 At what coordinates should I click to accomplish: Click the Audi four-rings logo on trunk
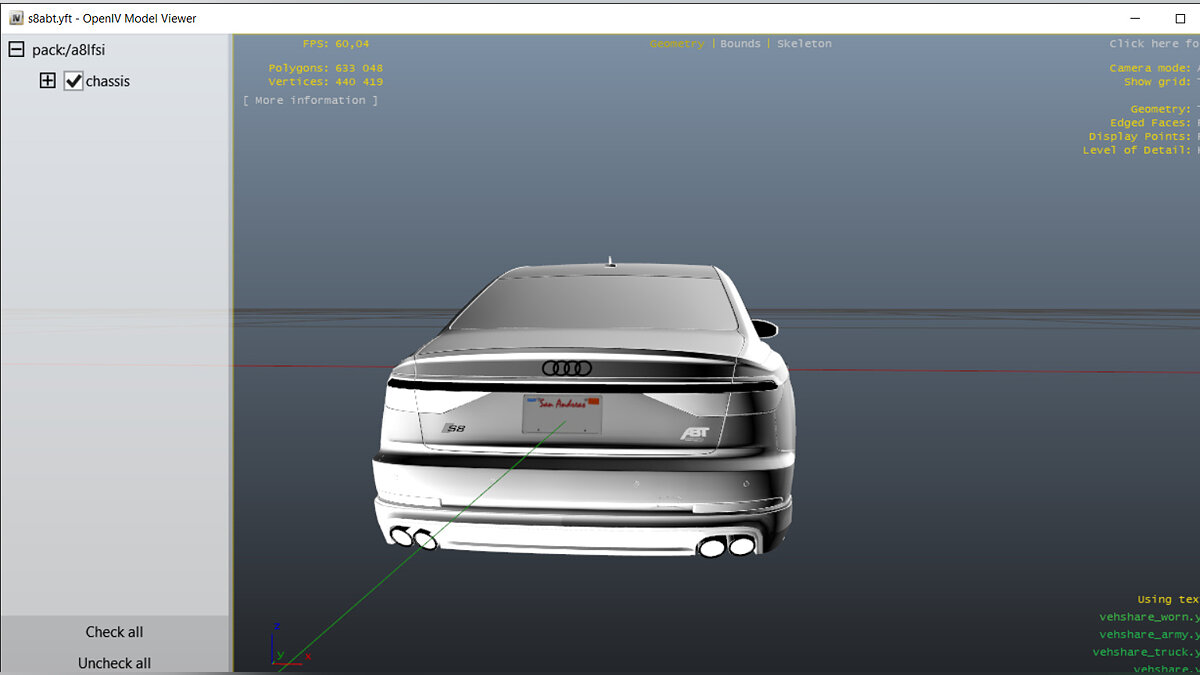[x=567, y=368]
